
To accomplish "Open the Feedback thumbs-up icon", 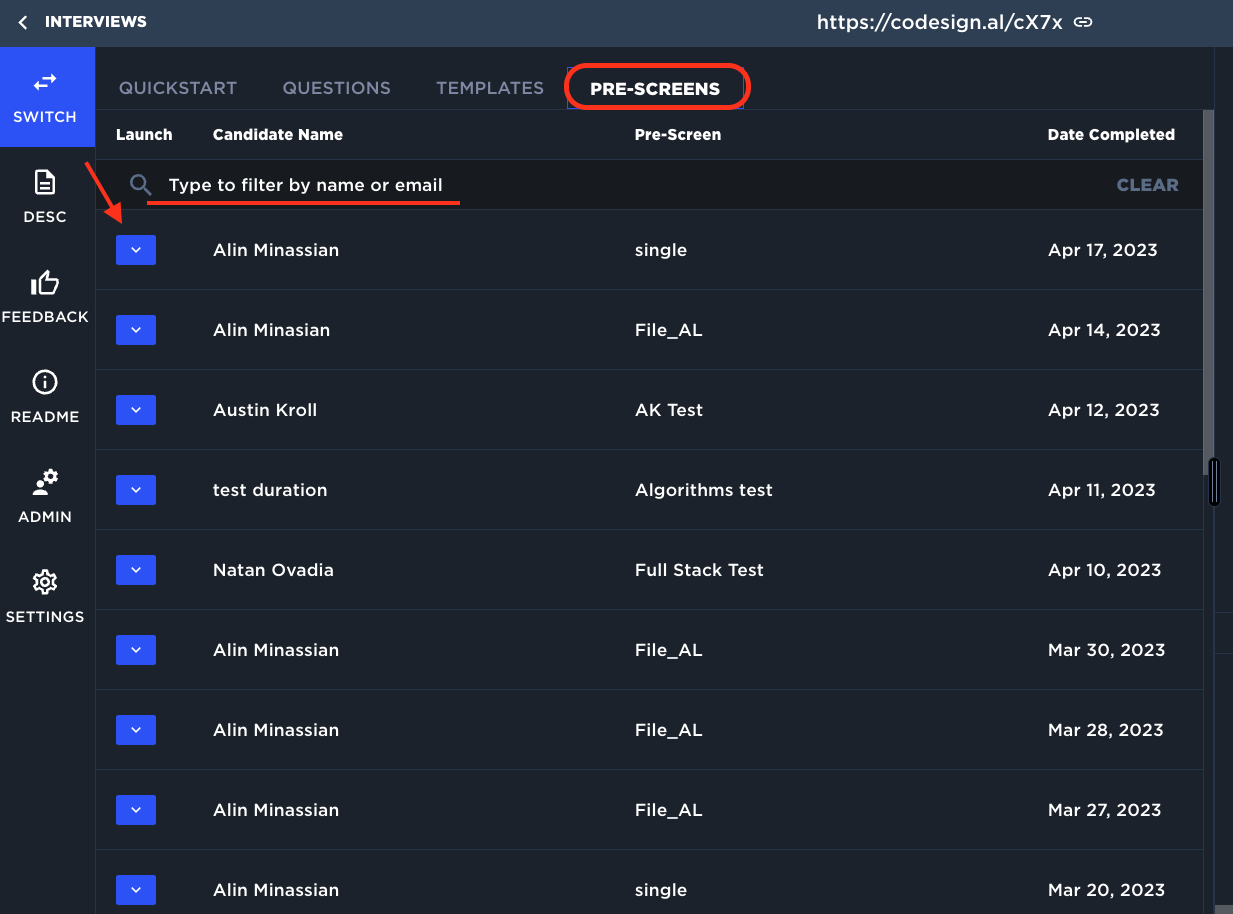I will click(45, 283).
